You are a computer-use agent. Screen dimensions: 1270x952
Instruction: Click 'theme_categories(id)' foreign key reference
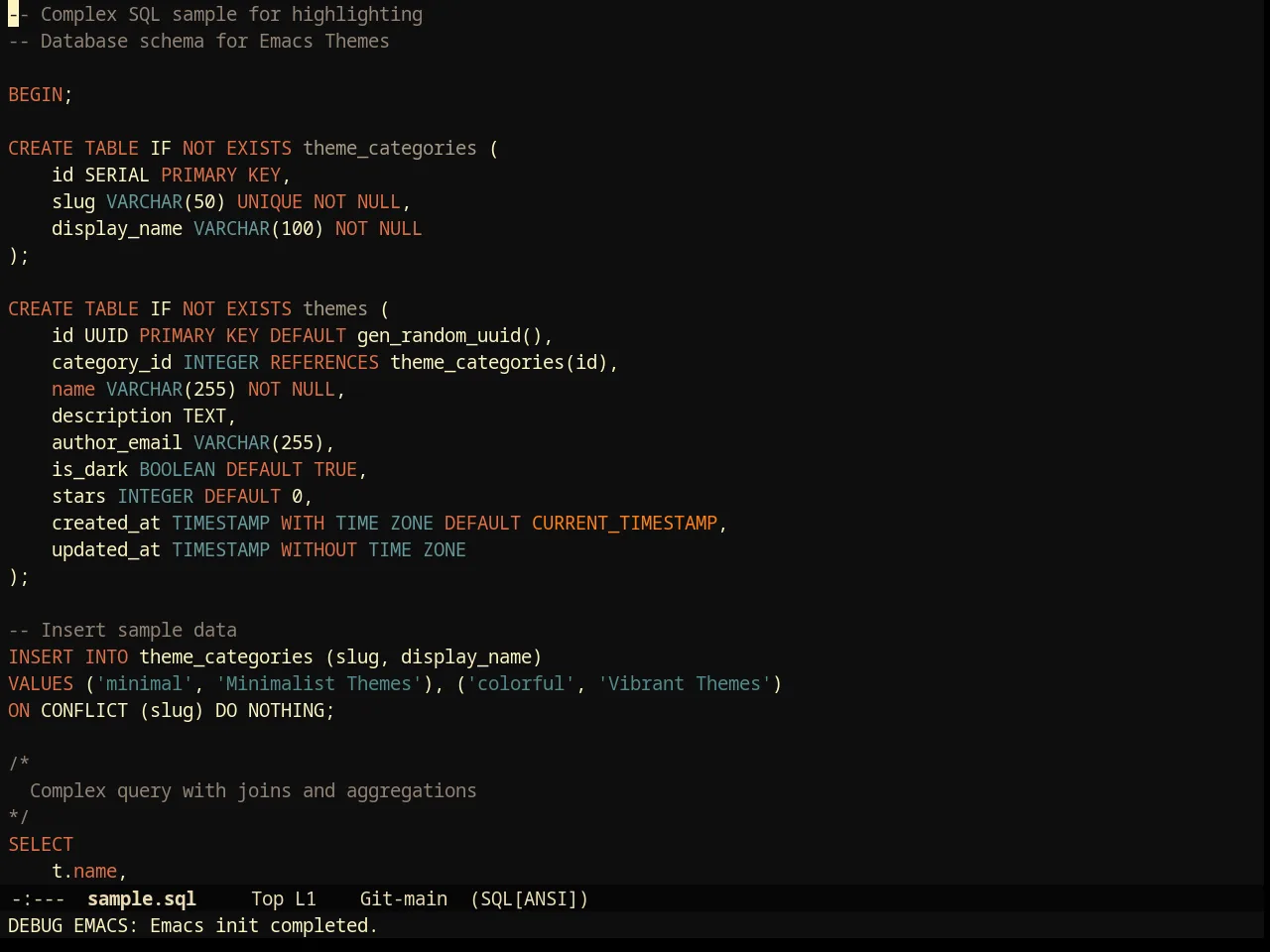(x=499, y=362)
